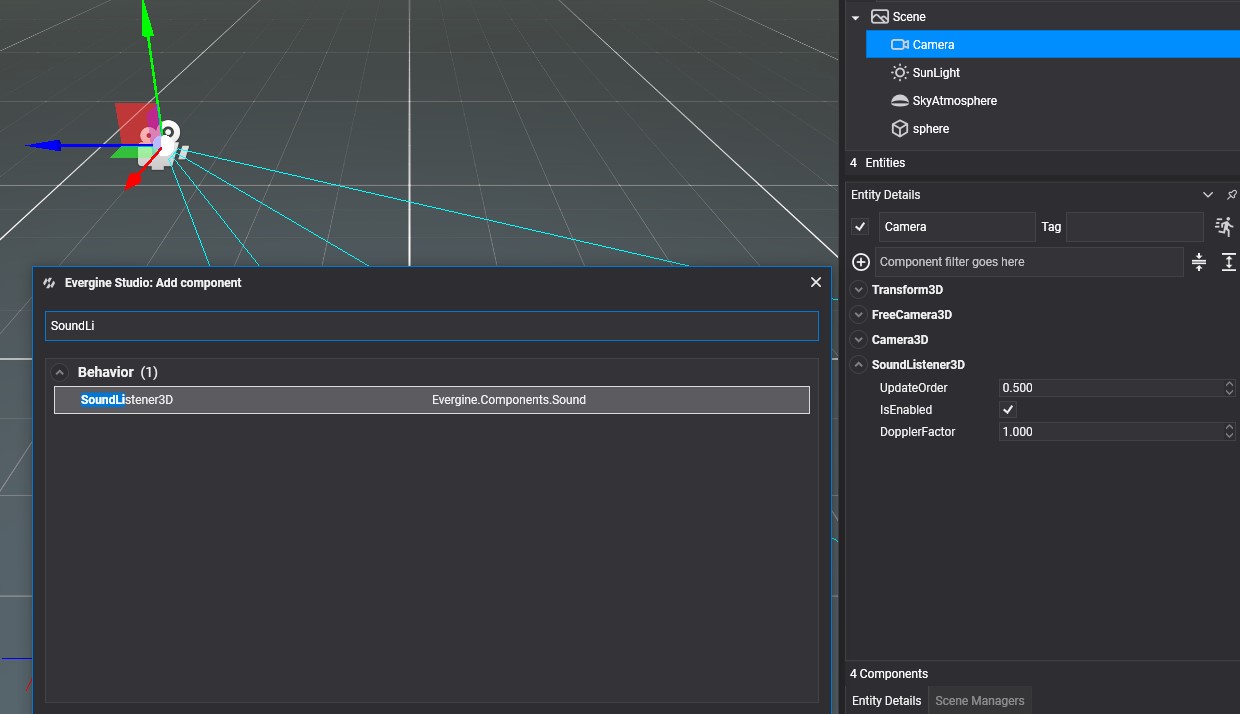Collapse the Scene tree node

[x=855, y=18]
